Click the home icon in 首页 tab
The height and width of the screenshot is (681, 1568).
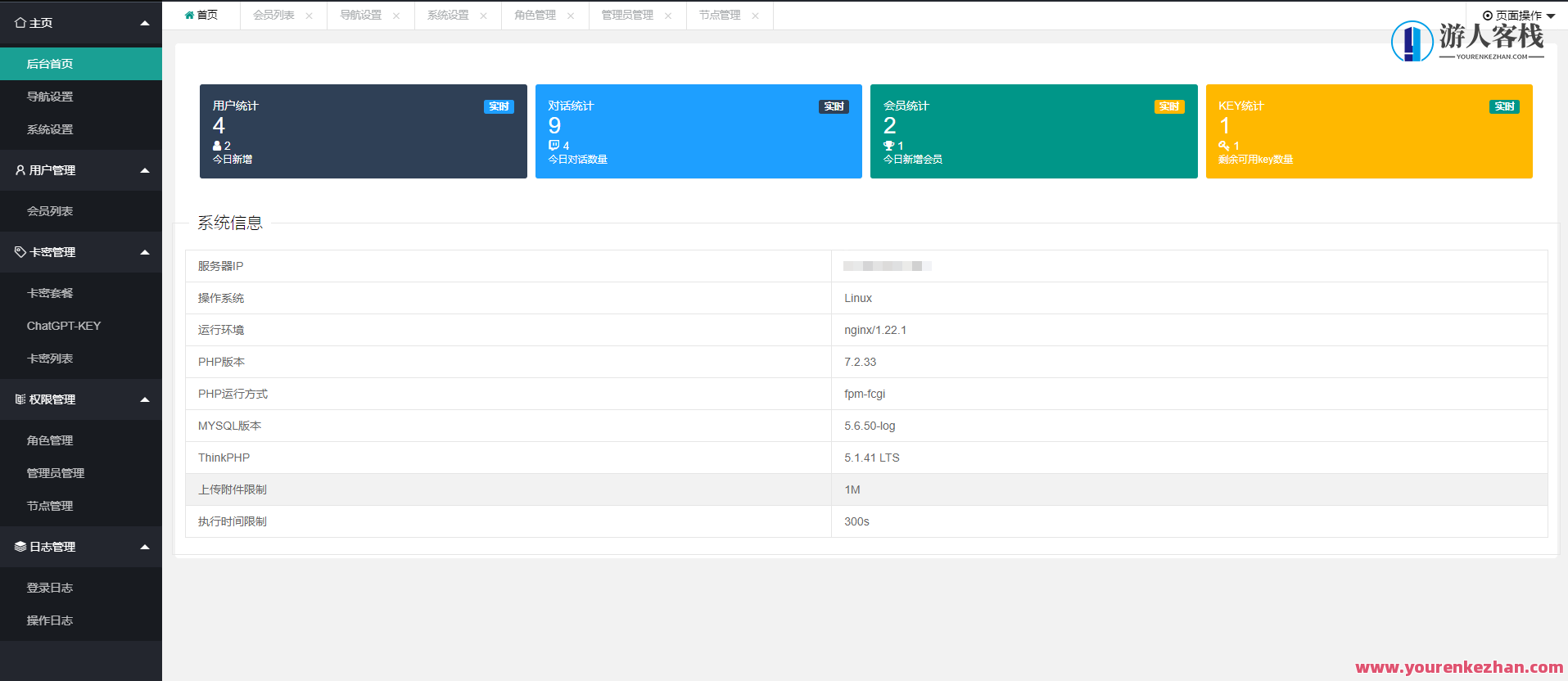pyautogui.click(x=189, y=16)
